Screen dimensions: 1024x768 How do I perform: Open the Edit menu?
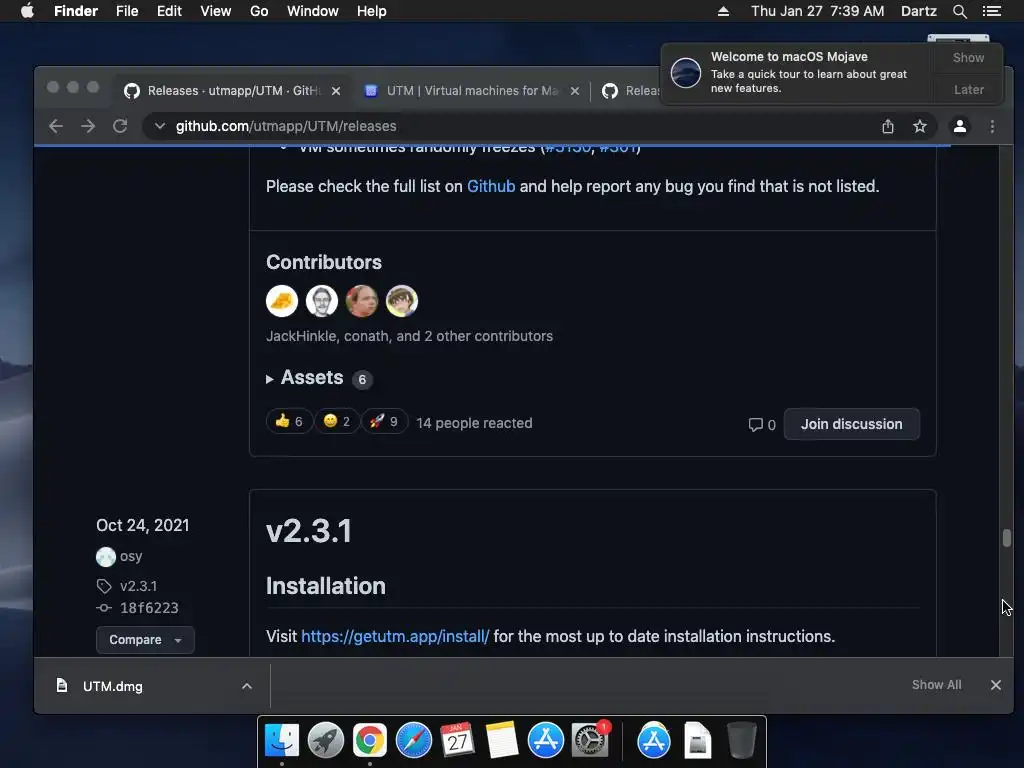pyautogui.click(x=169, y=11)
